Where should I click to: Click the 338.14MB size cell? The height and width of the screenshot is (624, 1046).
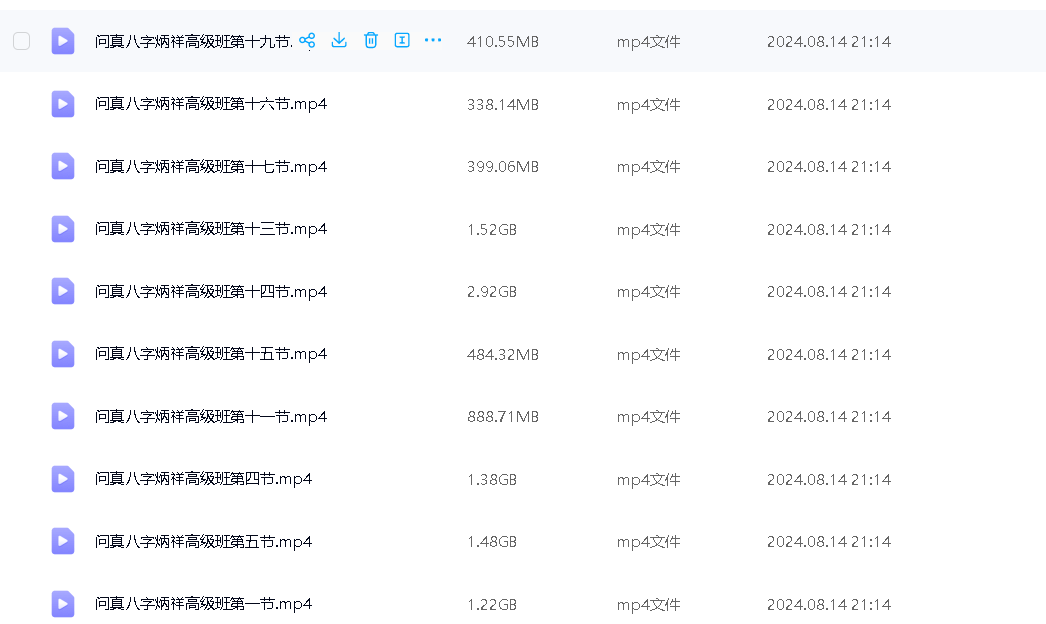[502, 104]
